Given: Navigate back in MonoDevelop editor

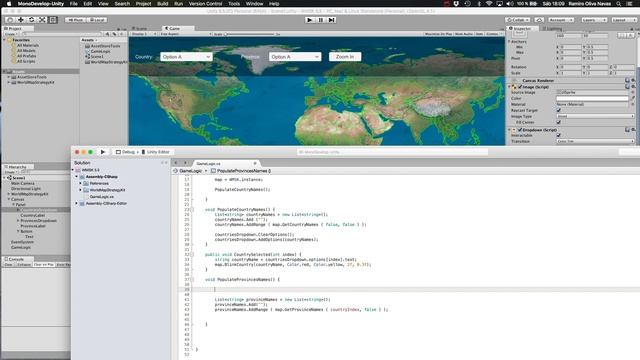Looking at the screenshot, I should coord(176,163).
